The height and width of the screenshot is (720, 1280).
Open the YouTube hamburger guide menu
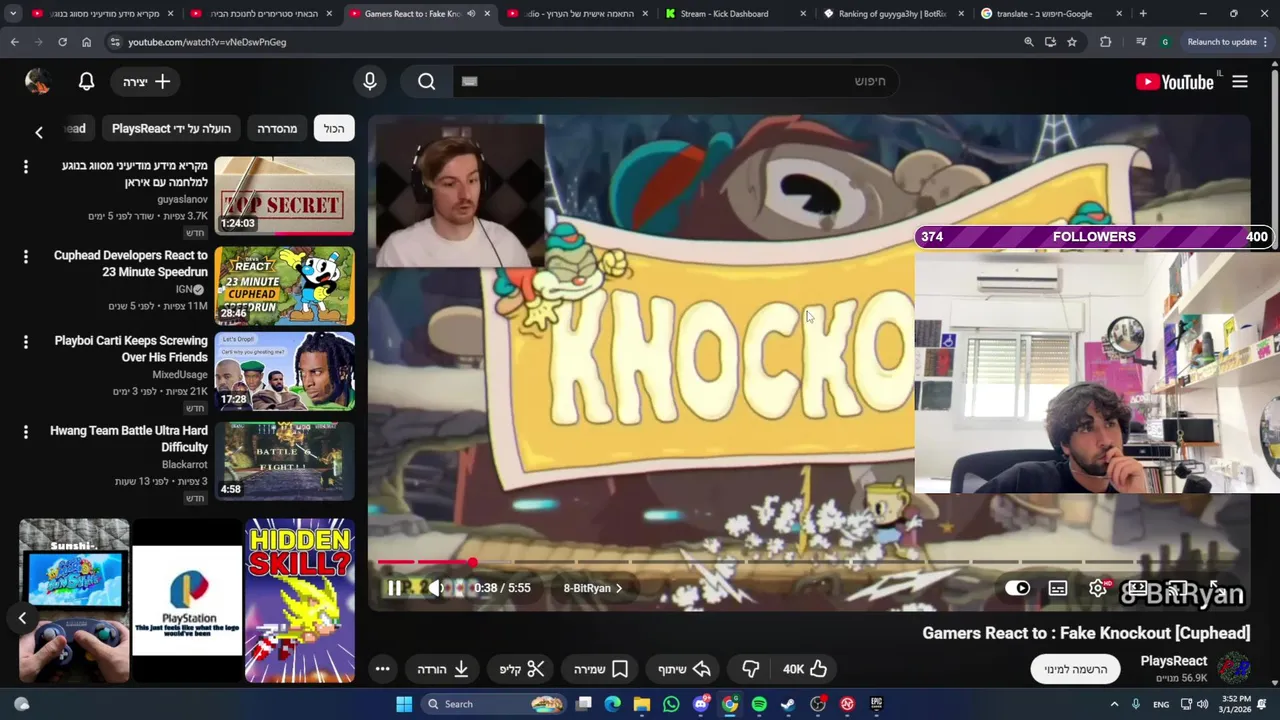(x=1240, y=82)
